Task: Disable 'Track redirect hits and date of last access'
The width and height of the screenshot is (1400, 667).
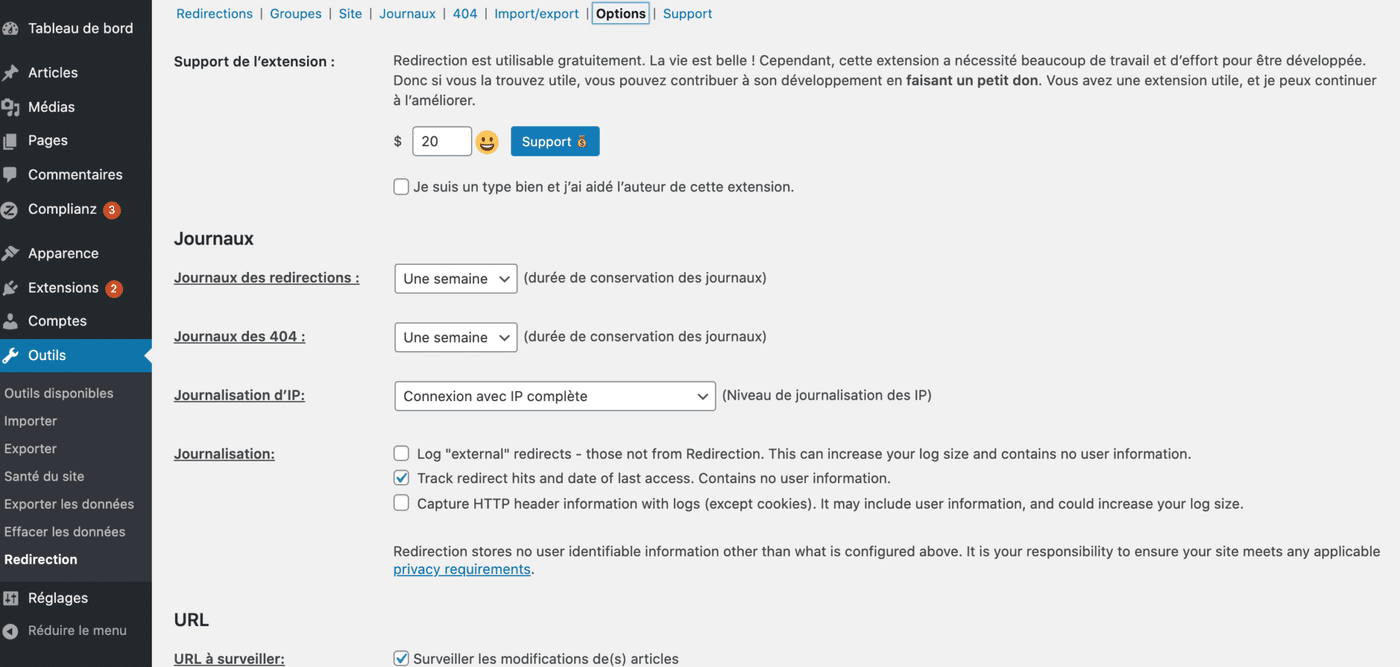Action: [x=401, y=478]
